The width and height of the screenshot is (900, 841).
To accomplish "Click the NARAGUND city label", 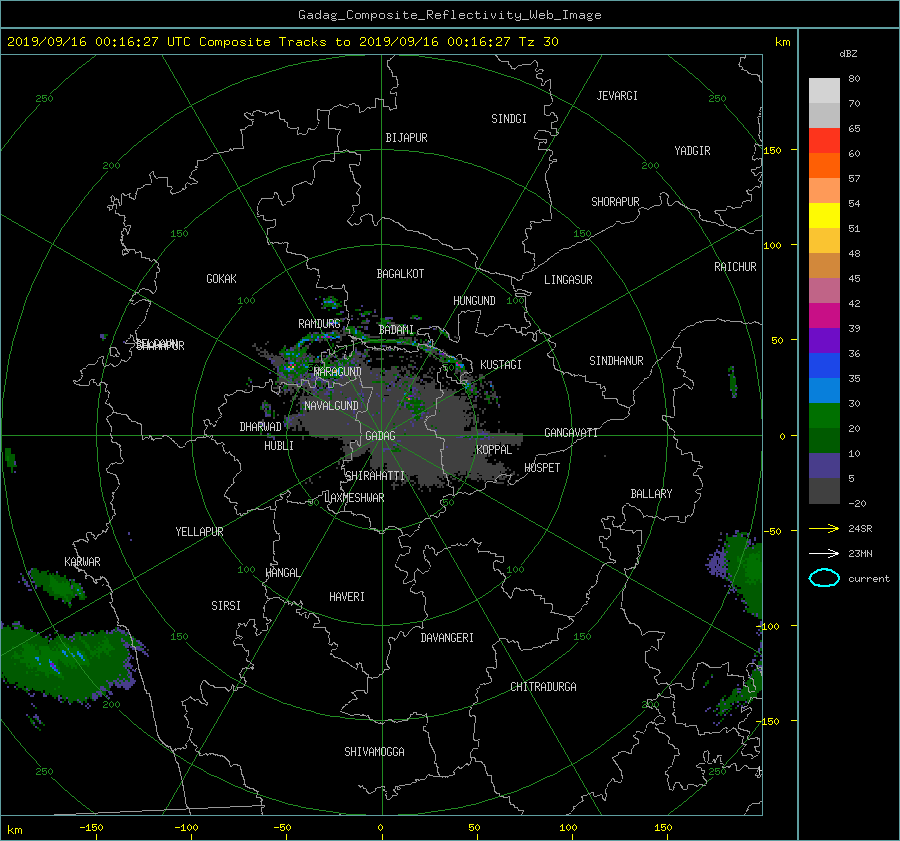I will point(338,371).
